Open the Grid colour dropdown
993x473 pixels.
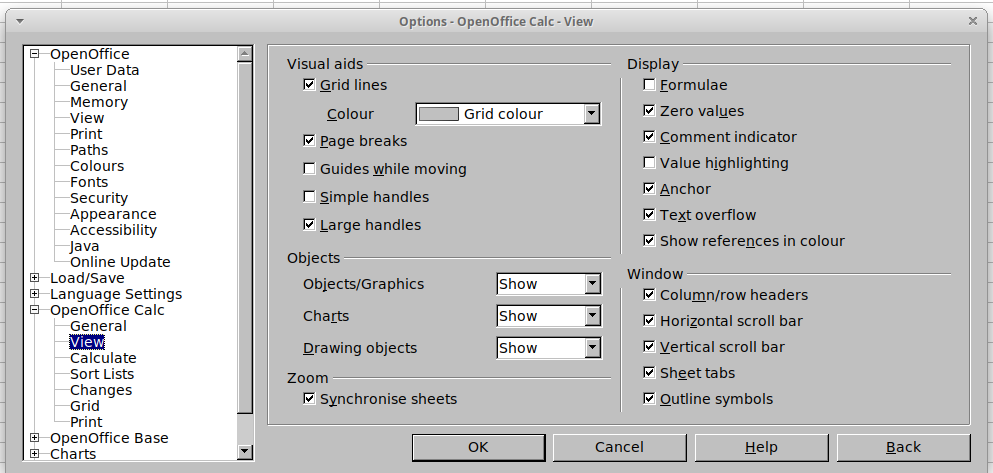coord(591,114)
